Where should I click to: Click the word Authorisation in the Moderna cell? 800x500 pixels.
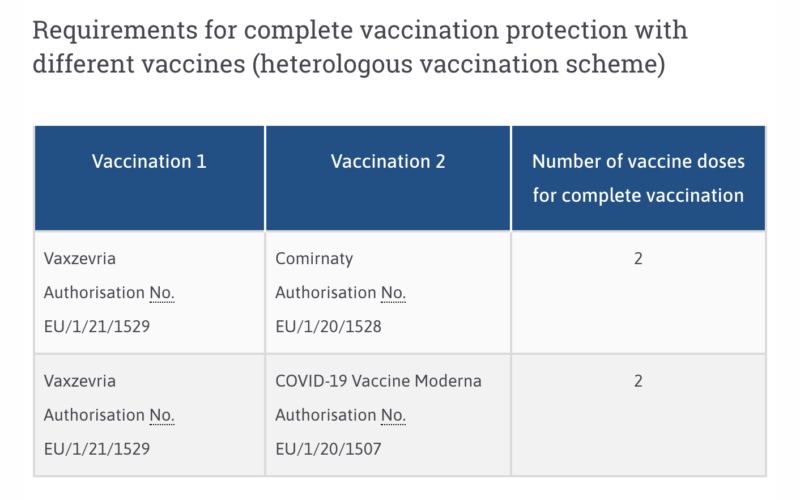326,415
